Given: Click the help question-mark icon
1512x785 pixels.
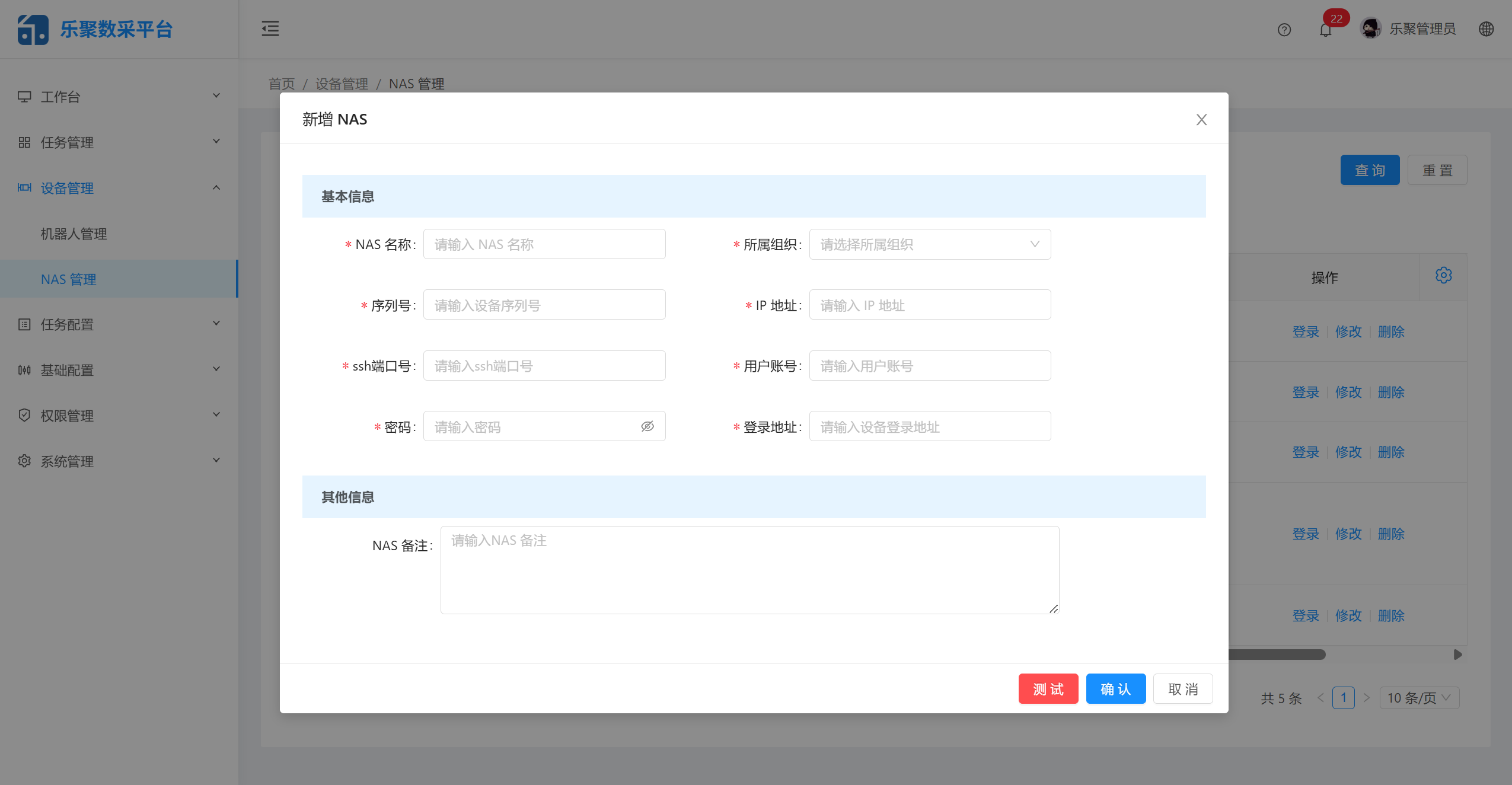Looking at the screenshot, I should [1284, 29].
